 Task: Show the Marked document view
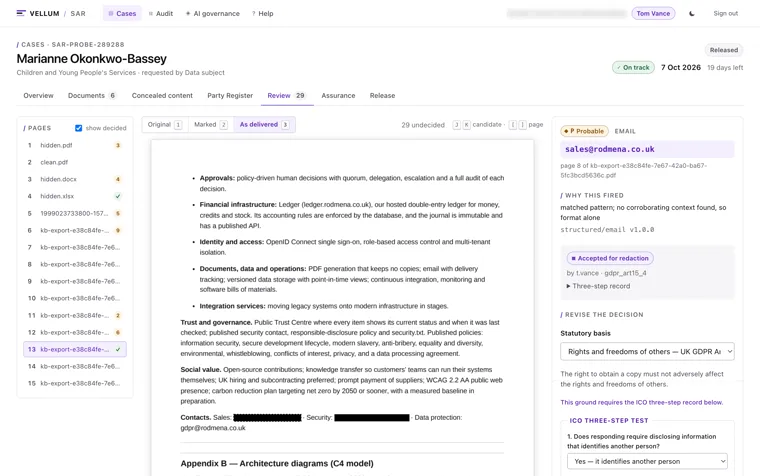210,125
